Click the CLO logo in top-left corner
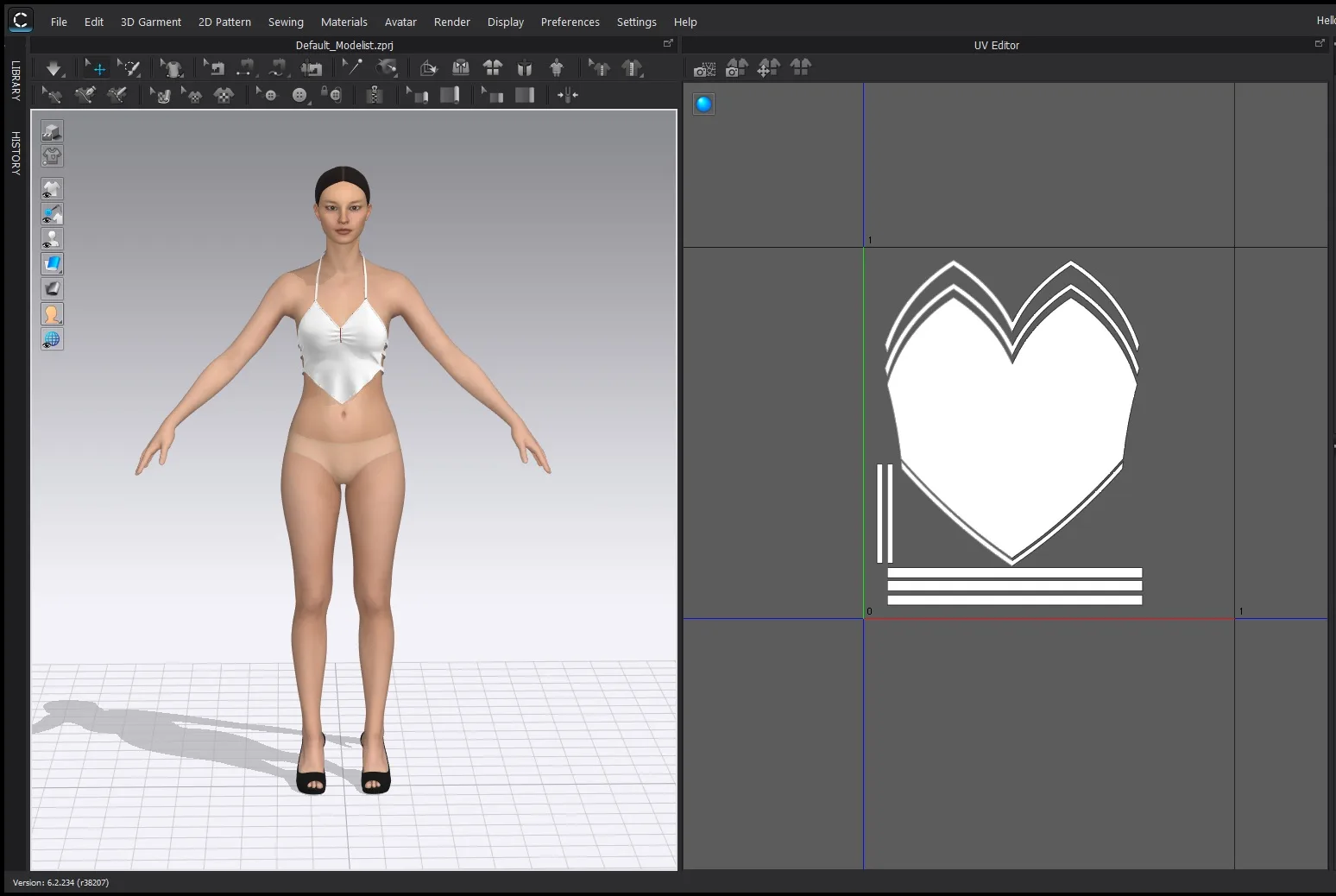Viewport: 1336px width, 896px height. coord(20,19)
